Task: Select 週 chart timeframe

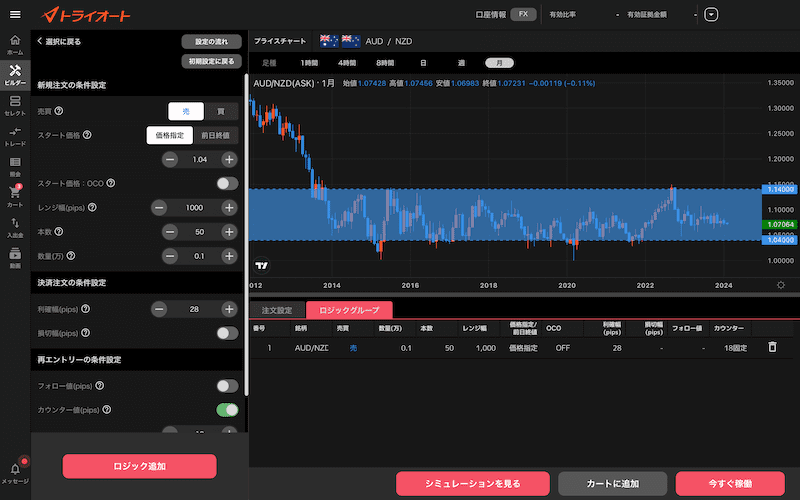Action: point(461,63)
